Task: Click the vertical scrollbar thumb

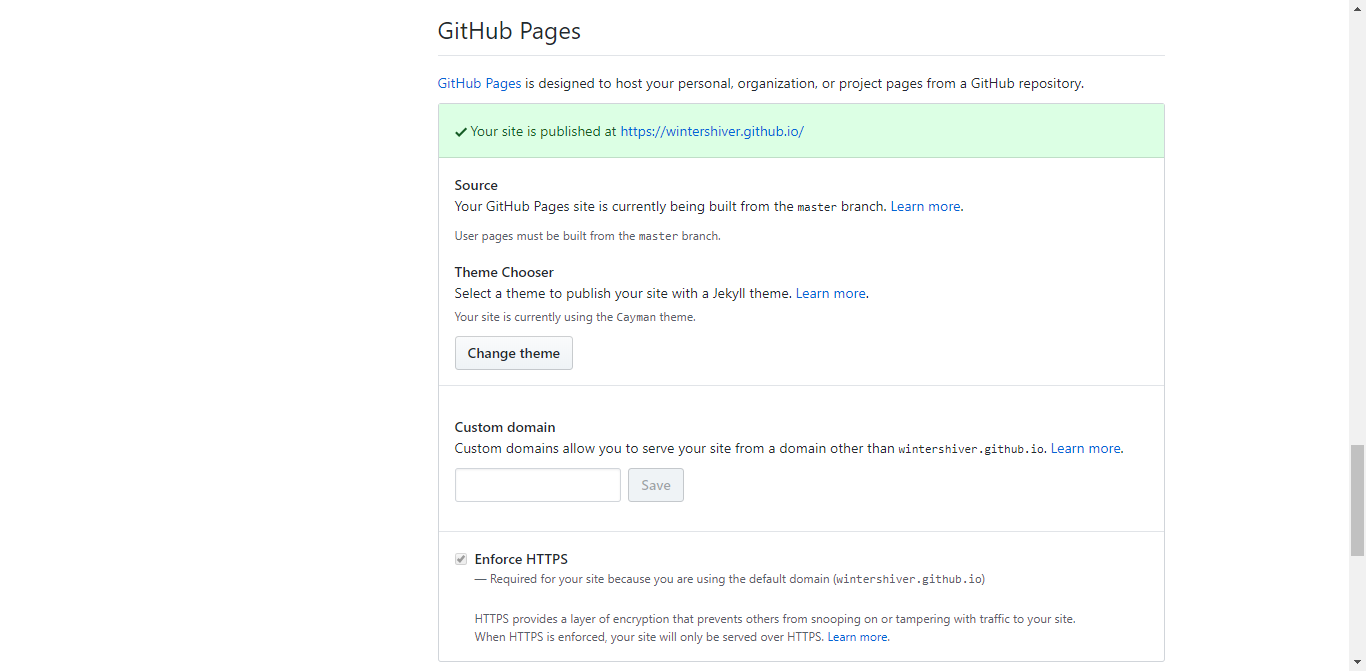Action: [1357, 500]
